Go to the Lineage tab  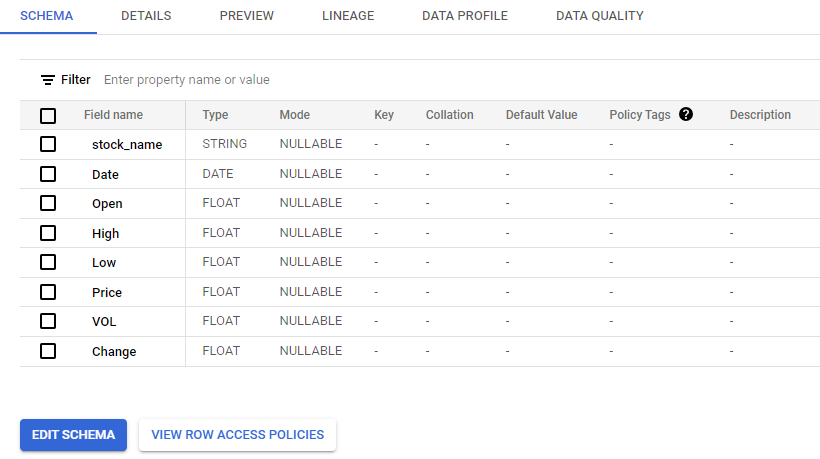click(x=348, y=16)
